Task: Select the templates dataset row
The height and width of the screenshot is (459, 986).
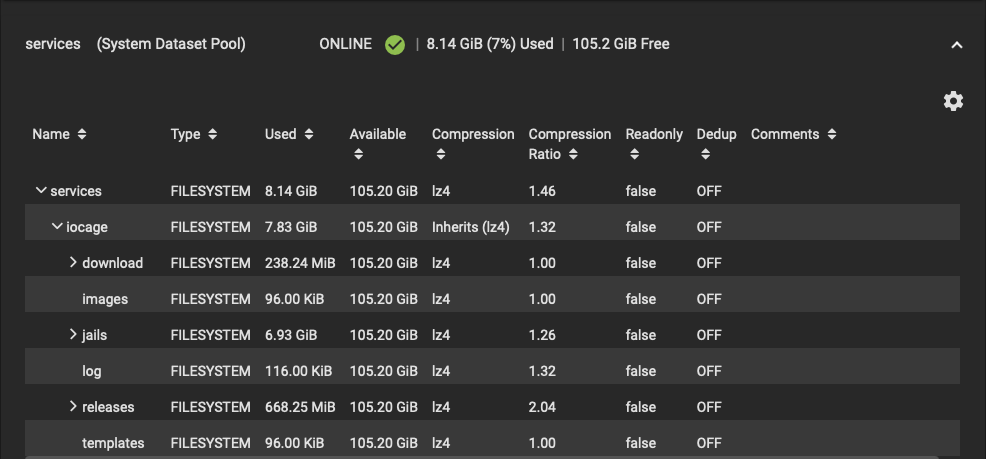Action: [113, 443]
